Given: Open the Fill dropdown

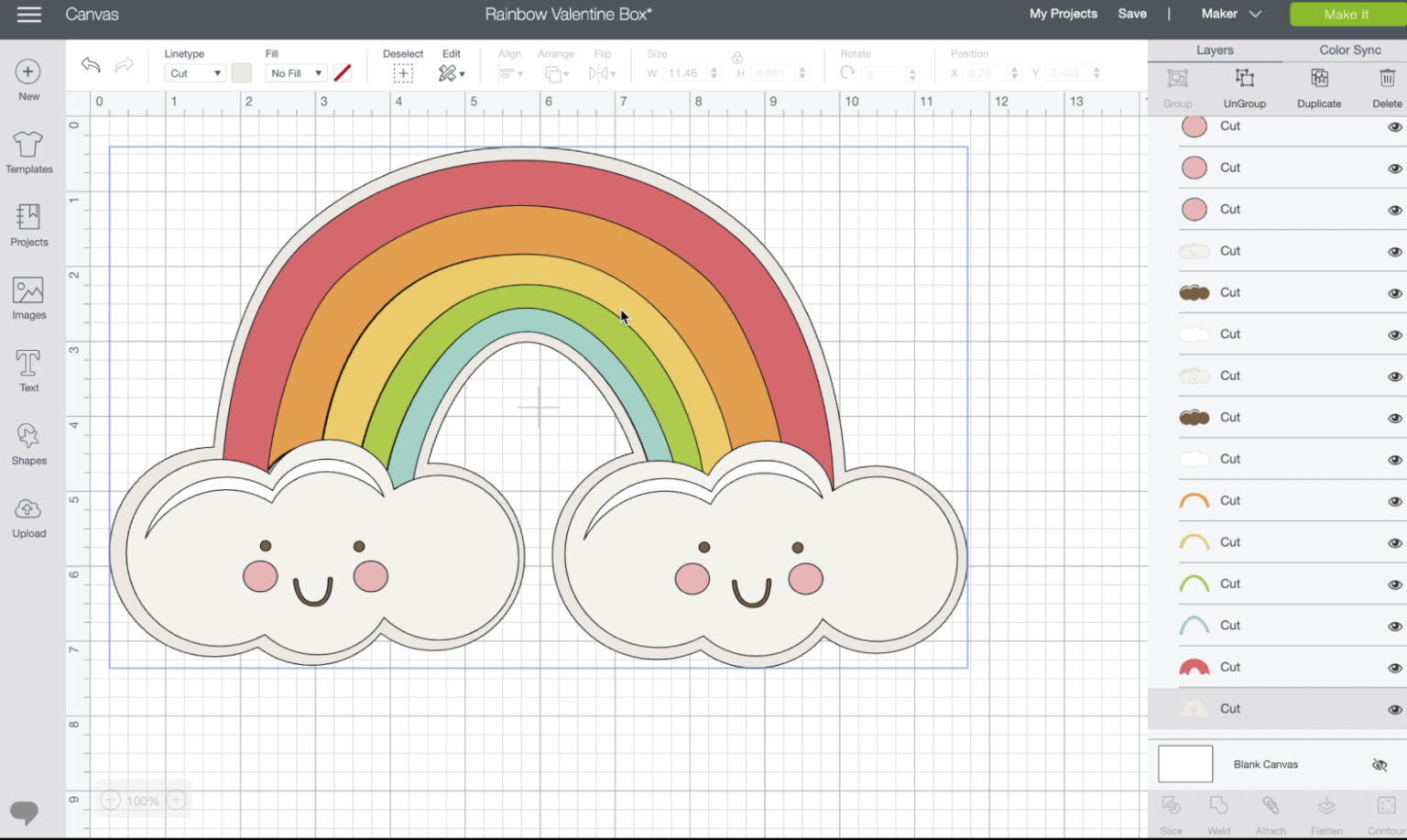Looking at the screenshot, I should tap(295, 72).
